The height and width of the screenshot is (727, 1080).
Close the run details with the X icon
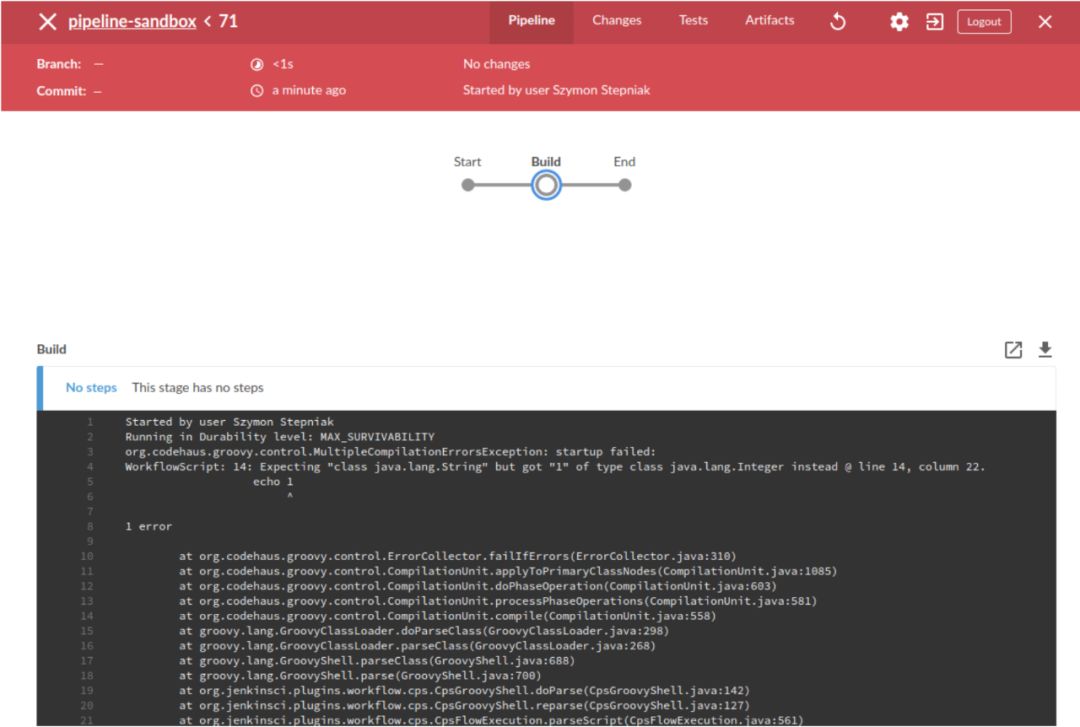click(1045, 22)
